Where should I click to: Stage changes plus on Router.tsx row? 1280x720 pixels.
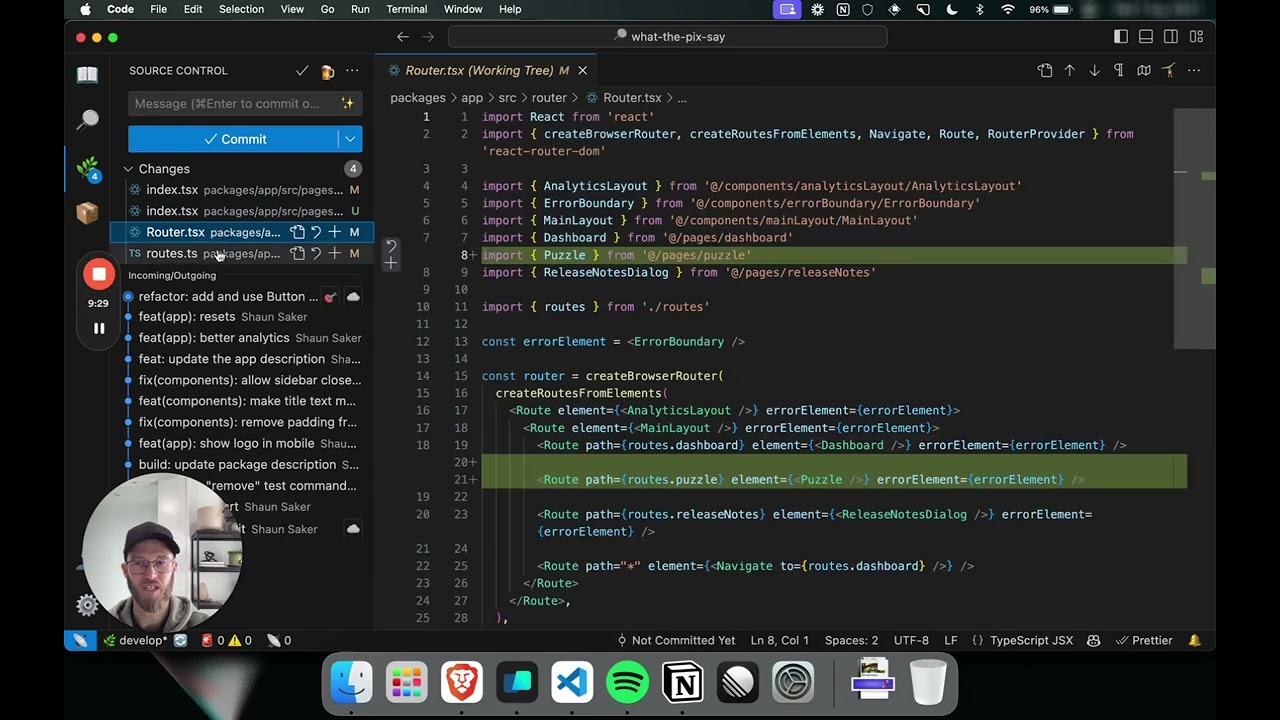coord(335,232)
